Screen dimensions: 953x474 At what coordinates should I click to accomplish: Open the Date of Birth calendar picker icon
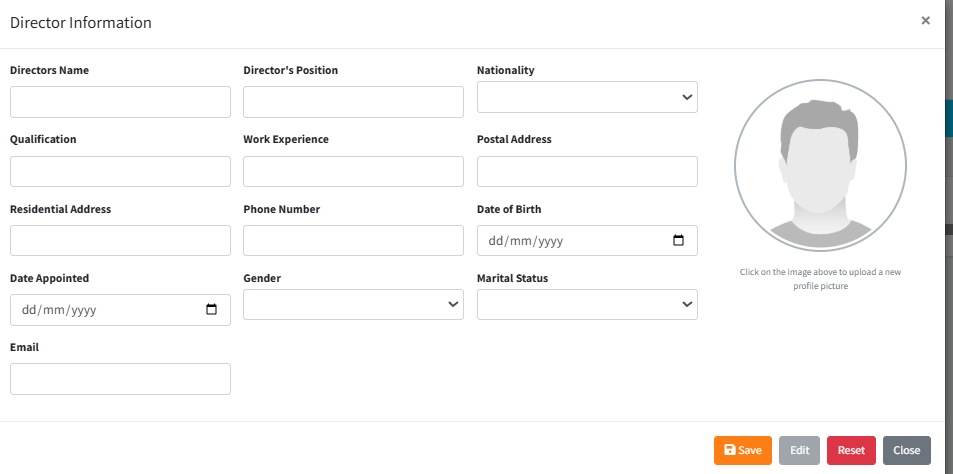coord(678,241)
